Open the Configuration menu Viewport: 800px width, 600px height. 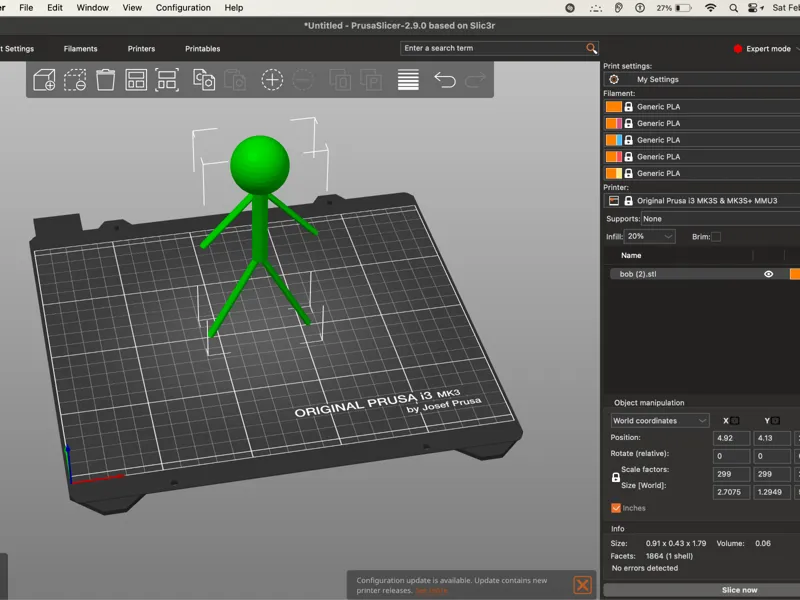pos(183,8)
